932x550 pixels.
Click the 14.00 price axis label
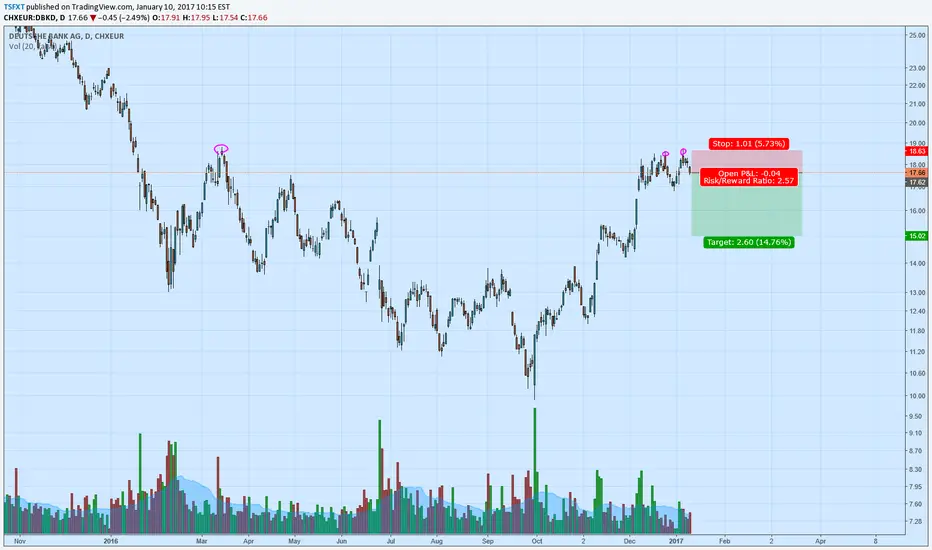pyautogui.click(x=917, y=263)
